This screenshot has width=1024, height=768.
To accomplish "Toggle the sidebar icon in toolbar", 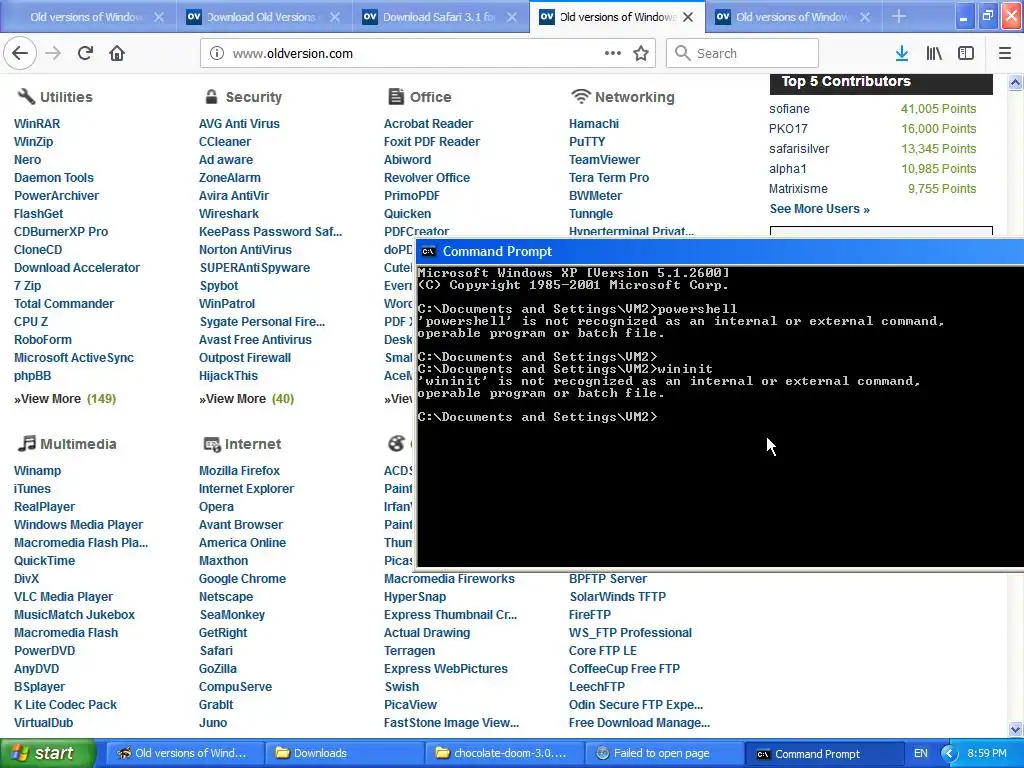I will pos(966,53).
